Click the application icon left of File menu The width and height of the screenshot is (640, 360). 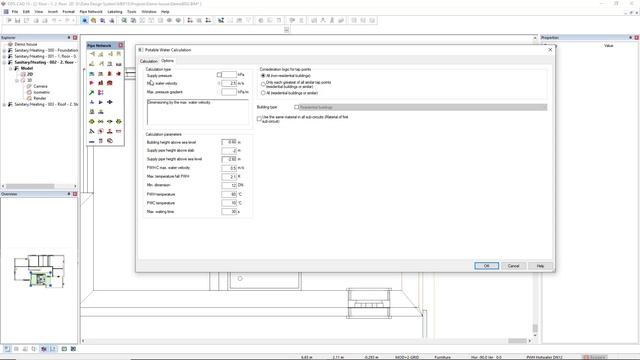pyautogui.click(x=6, y=12)
